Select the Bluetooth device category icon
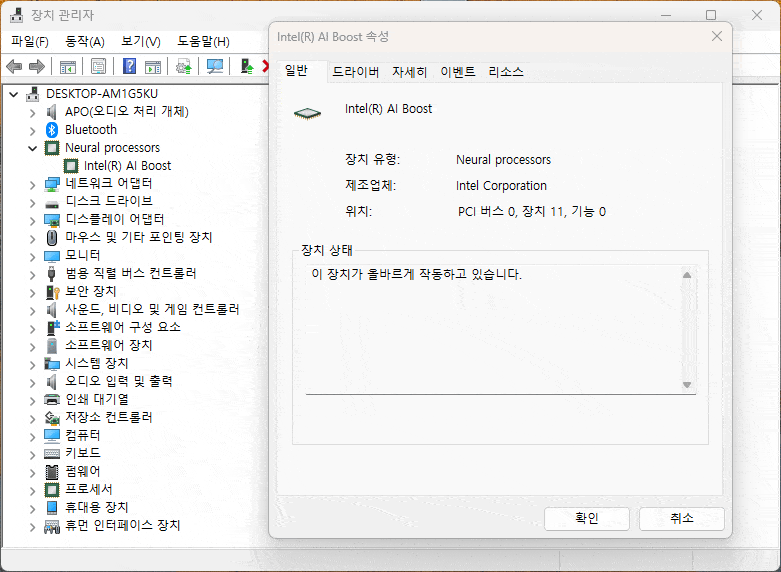781x572 pixels. pyautogui.click(x=53, y=130)
